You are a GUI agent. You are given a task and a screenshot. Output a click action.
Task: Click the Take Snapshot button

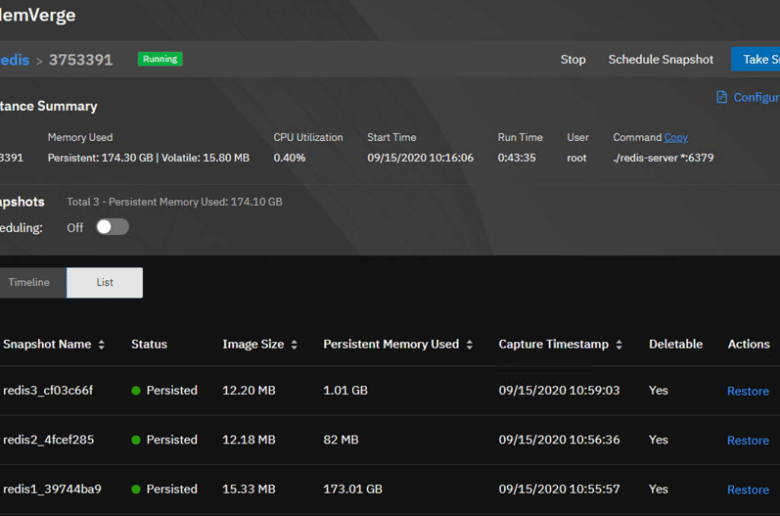(x=756, y=59)
